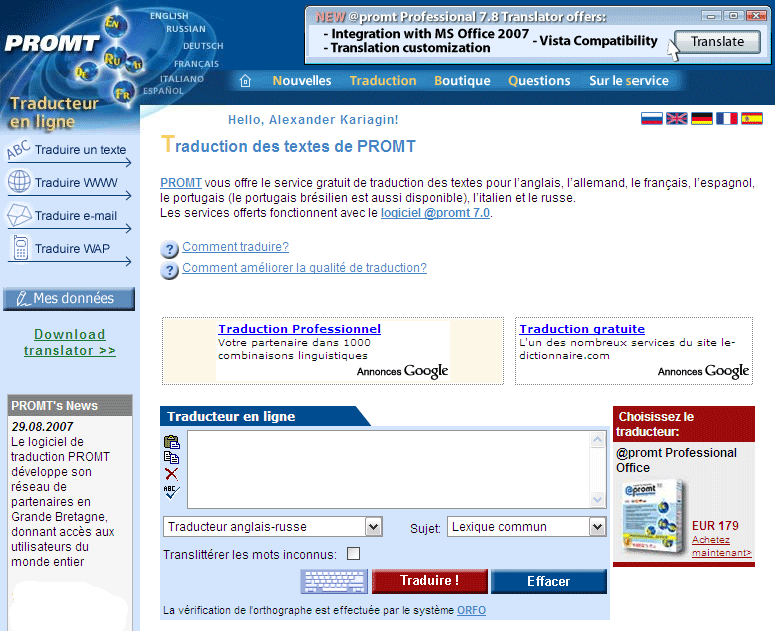Switch site language using the Russian flag
The height and width of the screenshot is (631, 775).
pyautogui.click(x=651, y=119)
